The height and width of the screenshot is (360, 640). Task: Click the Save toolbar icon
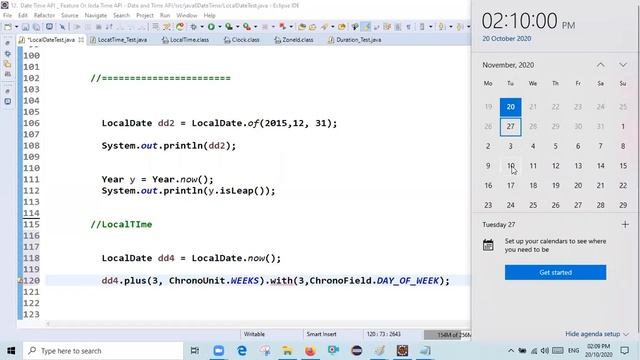coord(25,27)
